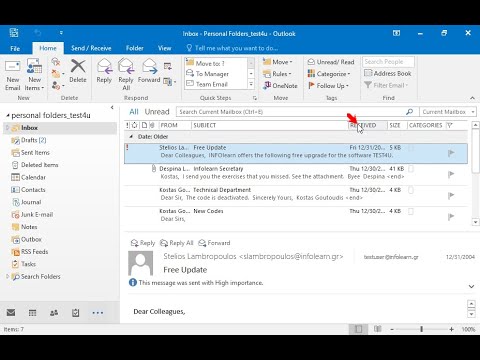Select the 'To Manager' quick step
This screenshot has height=360, width=480.
click(216, 74)
